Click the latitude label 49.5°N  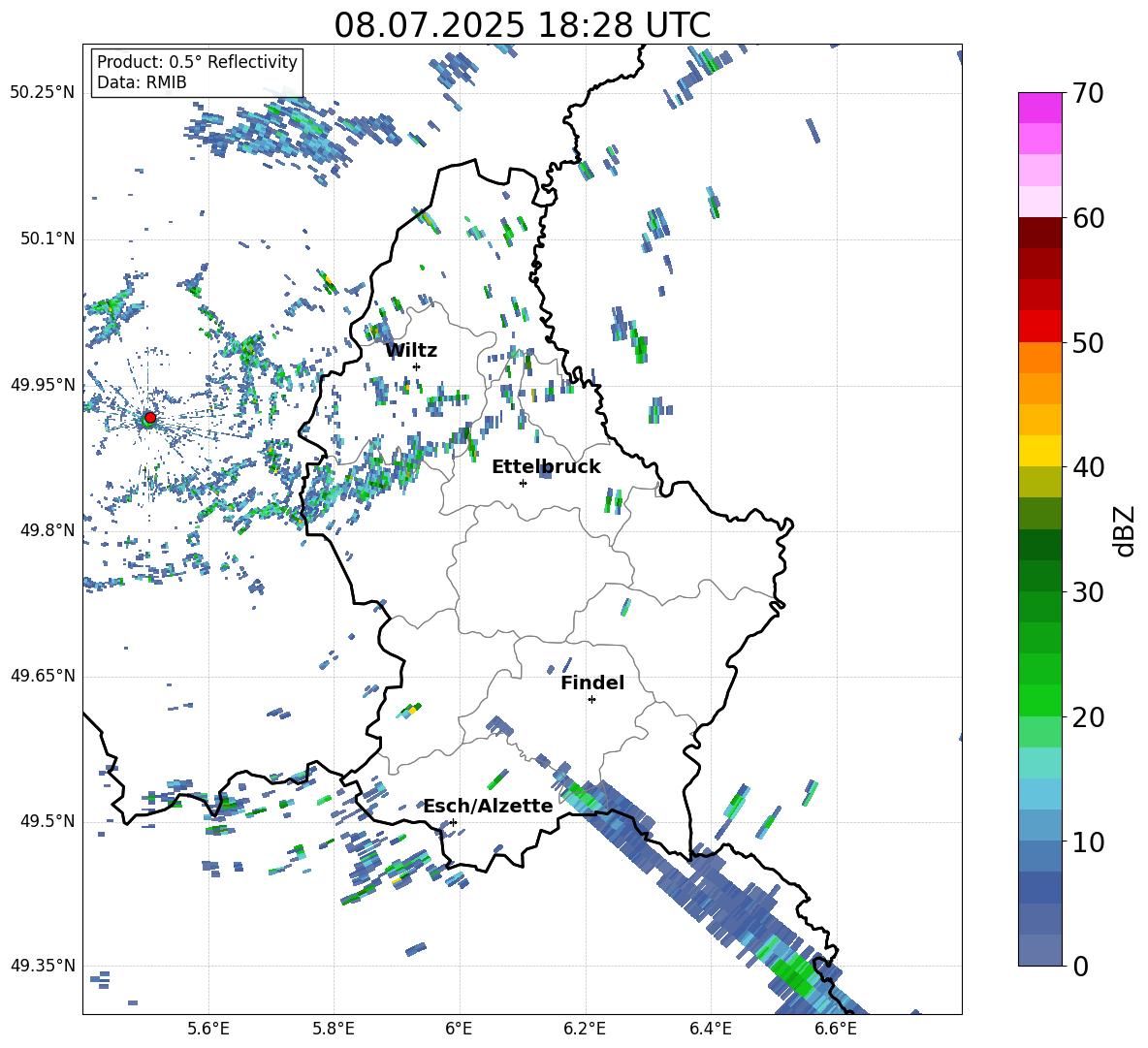click(x=48, y=821)
